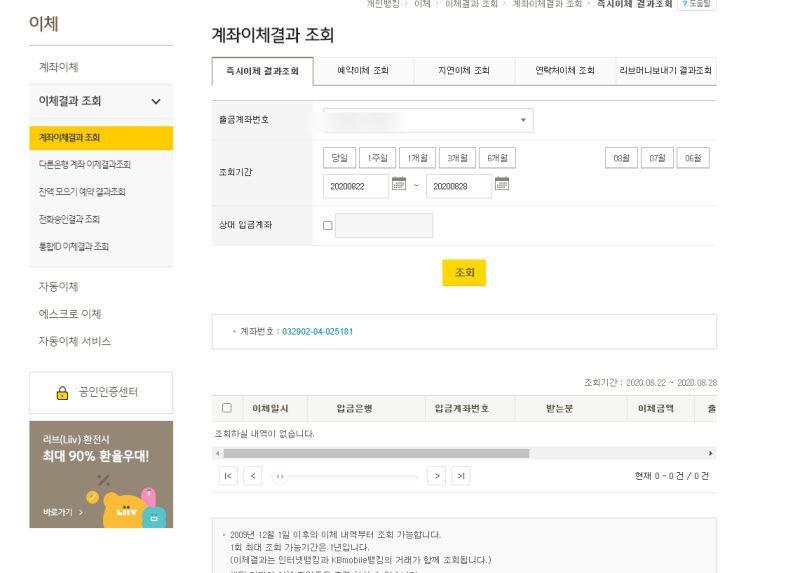Click the 계좌이체결과 조회 breadcrumb
This screenshot has width=800, height=573.
[x=547, y=4]
